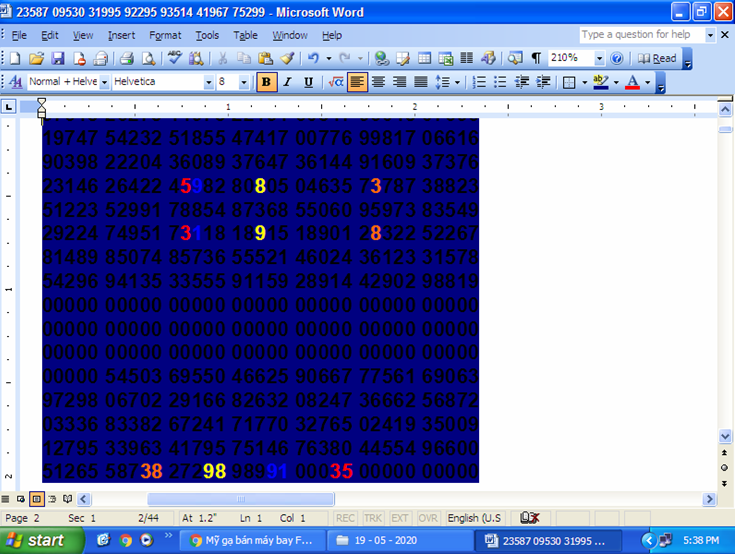Toggle Align Right
Screen dimensions: 737x555
click(400, 82)
